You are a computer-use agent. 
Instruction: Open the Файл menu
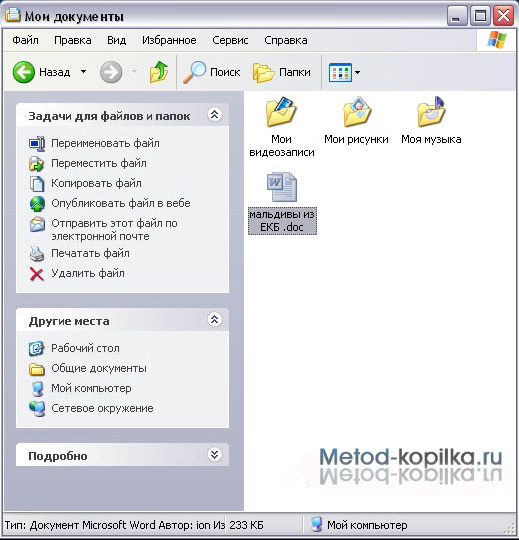tap(25, 40)
